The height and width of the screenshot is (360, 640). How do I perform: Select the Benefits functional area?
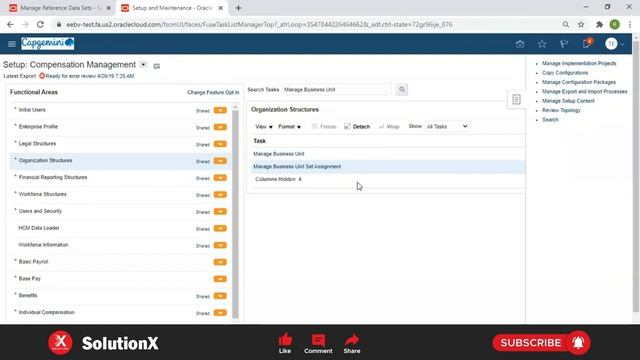(28, 296)
